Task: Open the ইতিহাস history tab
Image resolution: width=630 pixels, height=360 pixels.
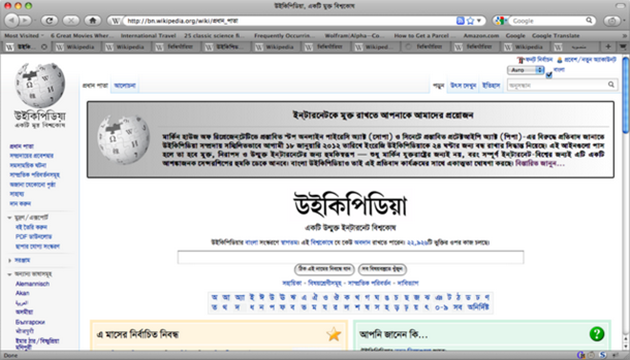Action: click(x=491, y=85)
